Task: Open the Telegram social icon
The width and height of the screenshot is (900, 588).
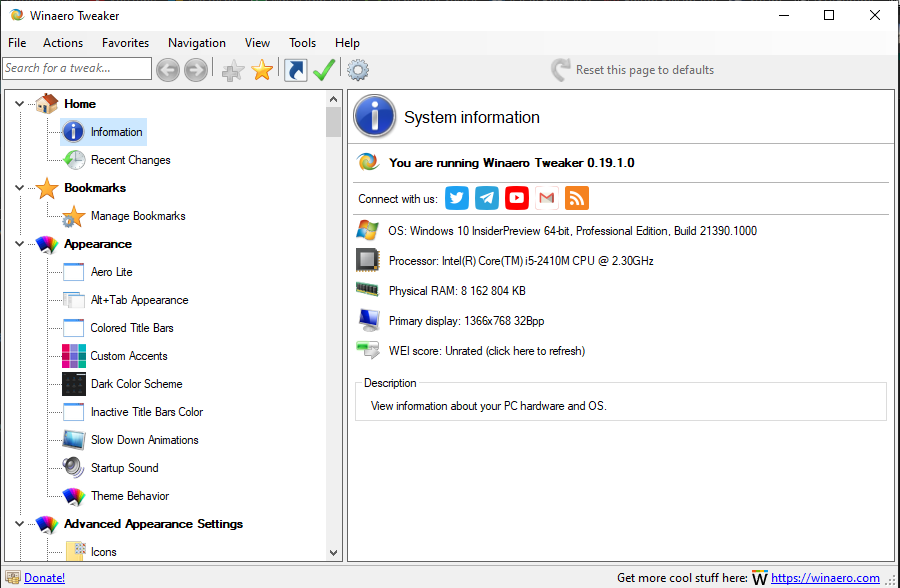Action: [487, 198]
